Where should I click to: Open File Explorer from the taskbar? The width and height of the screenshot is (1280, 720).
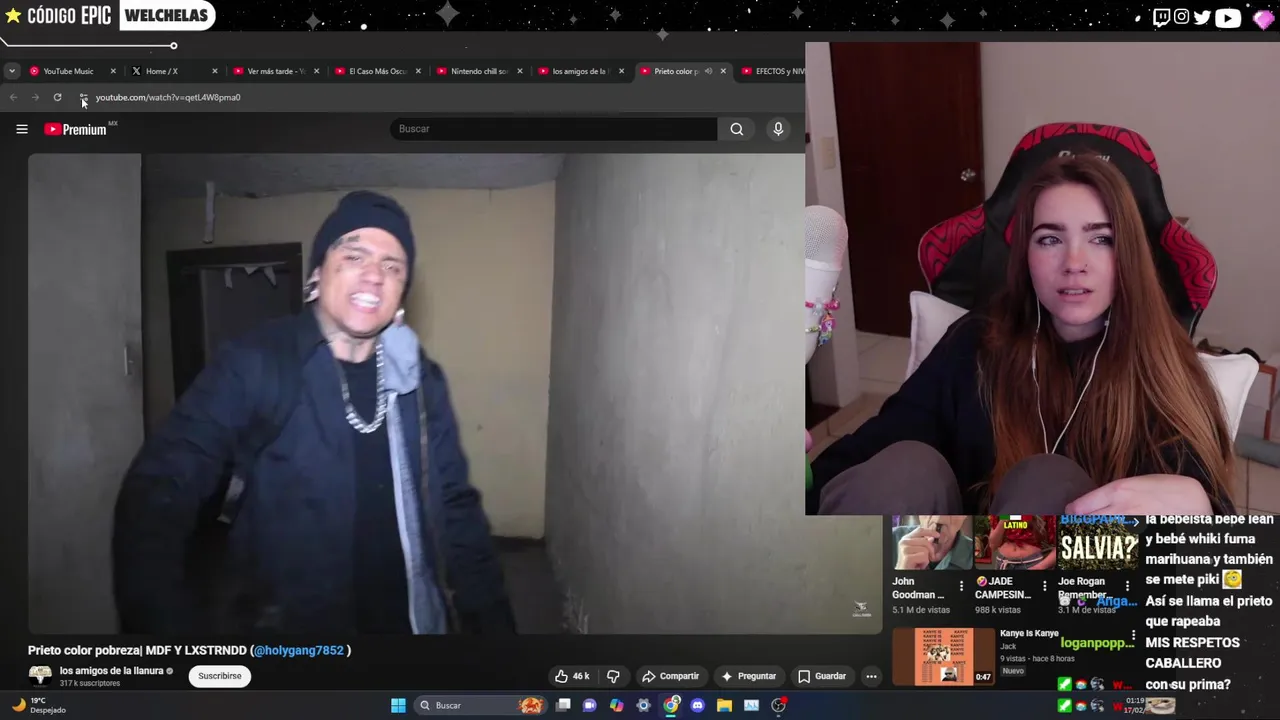(x=725, y=705)
